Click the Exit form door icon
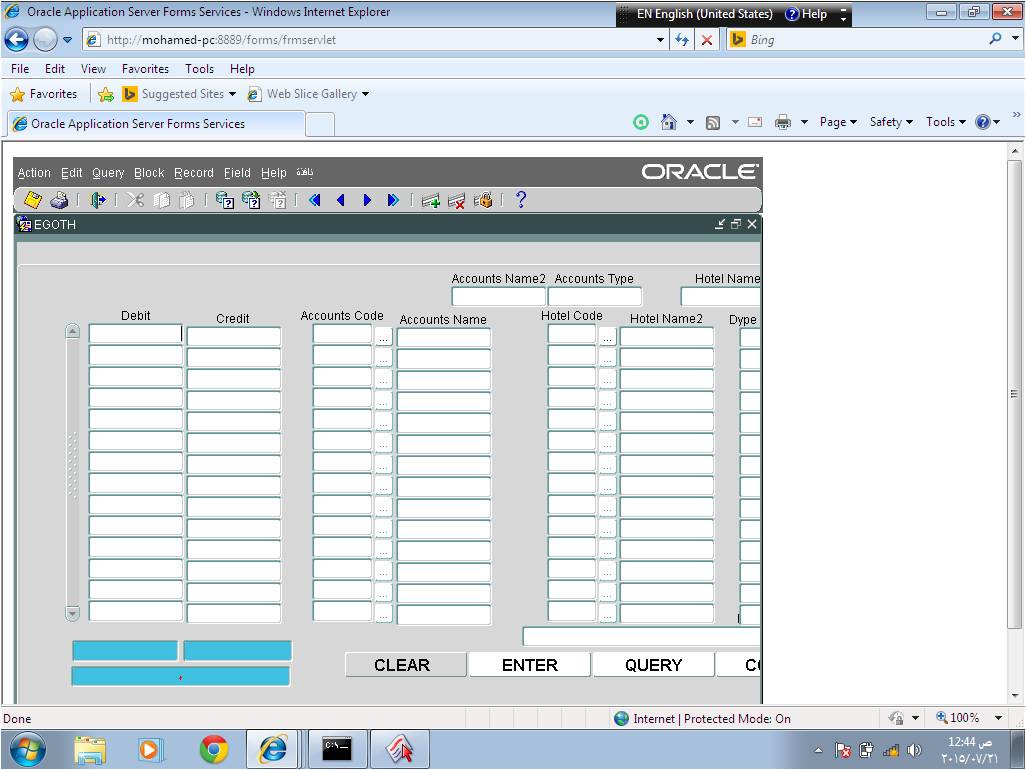Image resolution: width=1026 pixels, height=770 pixels. click(97, 200)
